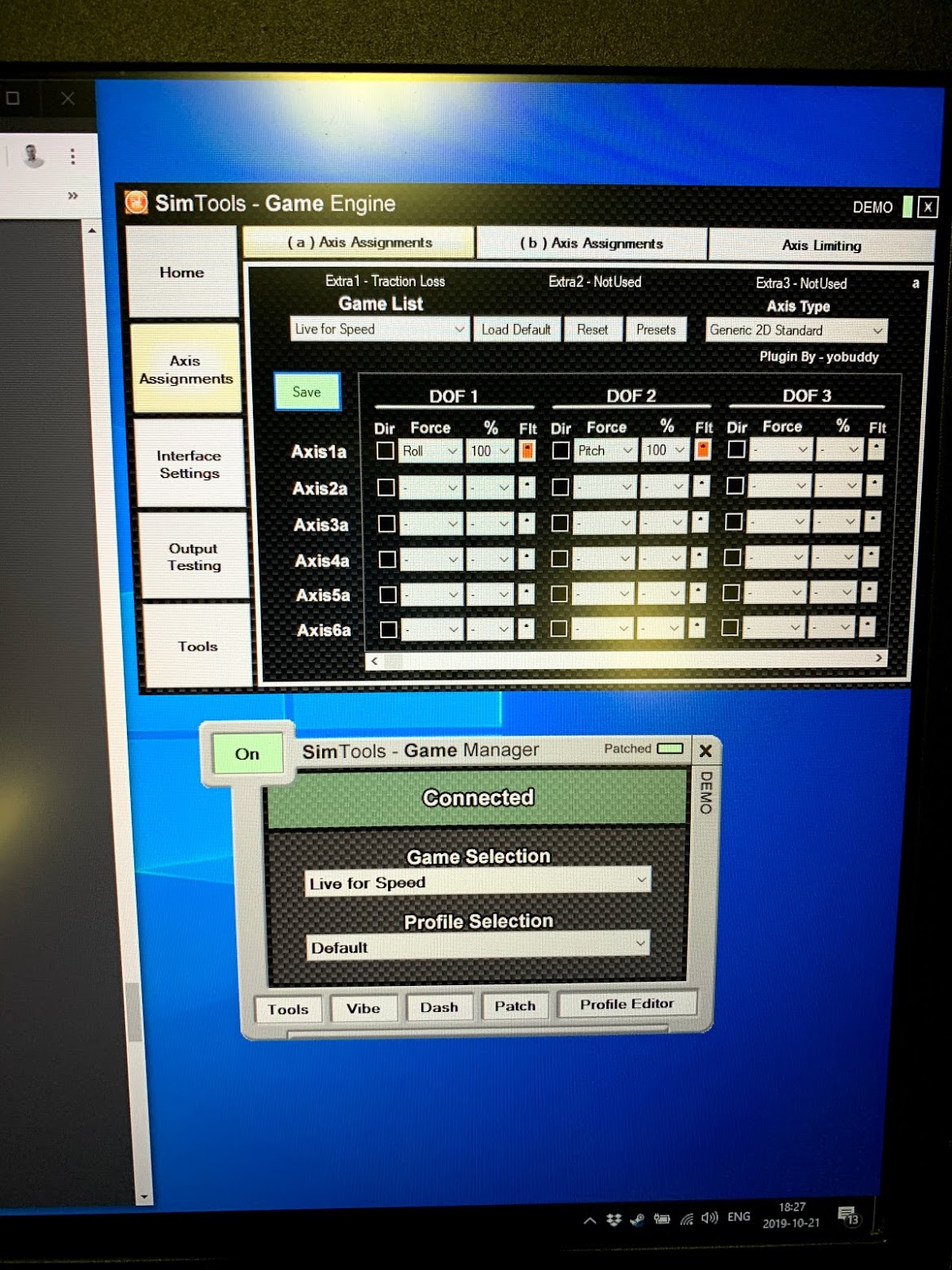Open the filter button for Axis6a DOF 2

point(697,628)
